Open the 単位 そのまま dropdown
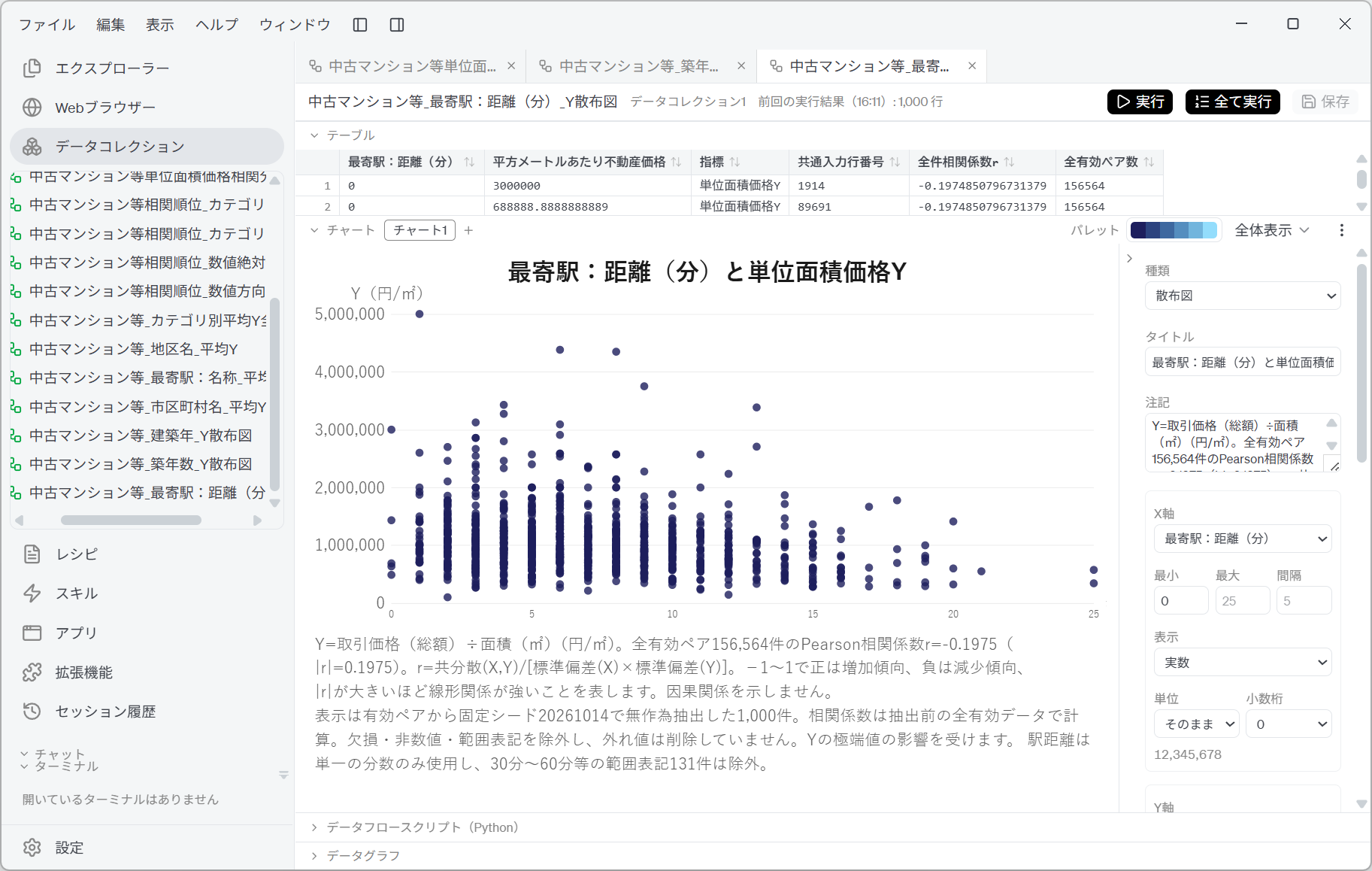 click(1196, 724)
